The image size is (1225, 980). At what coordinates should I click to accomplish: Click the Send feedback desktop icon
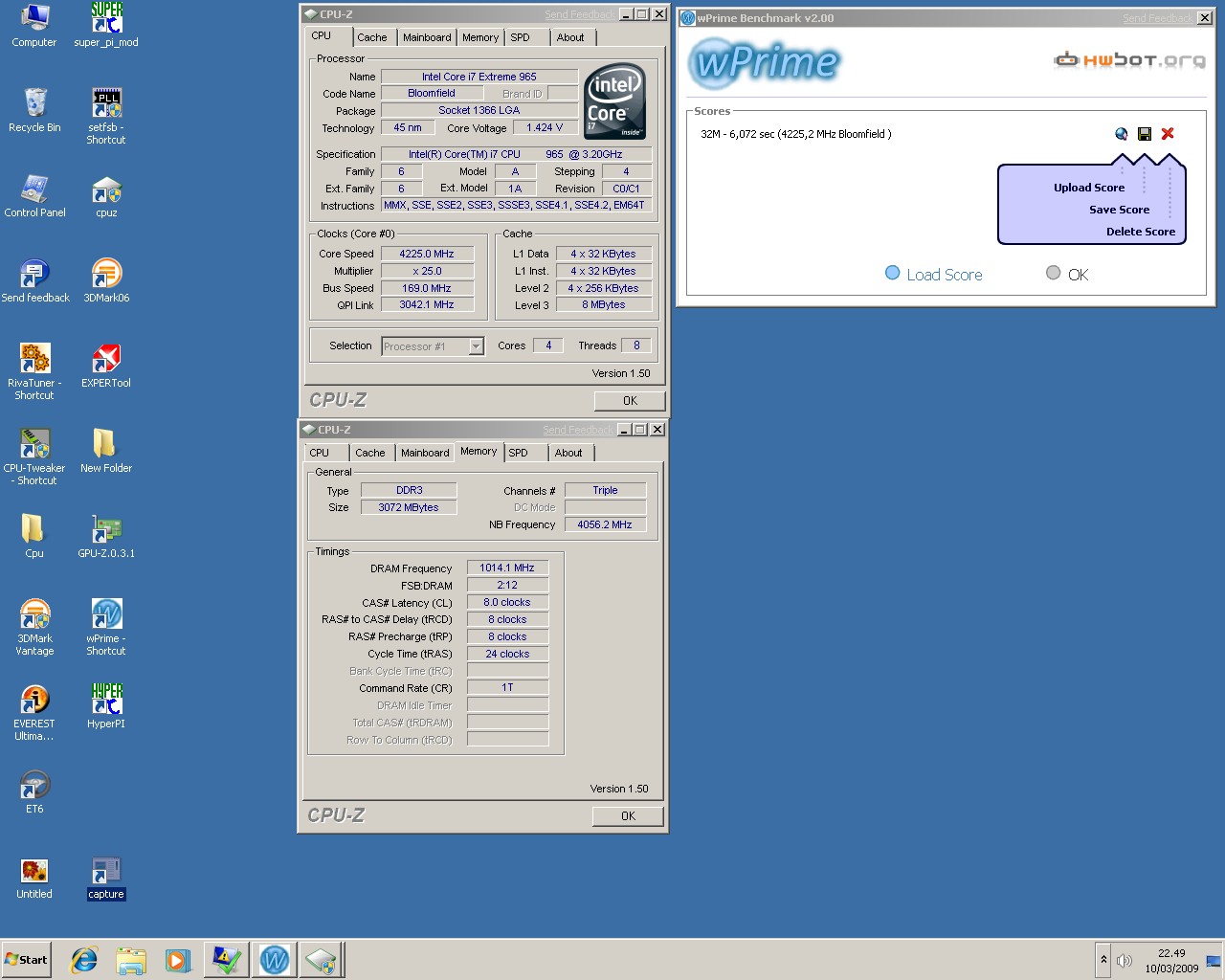[x=34, y=281]
